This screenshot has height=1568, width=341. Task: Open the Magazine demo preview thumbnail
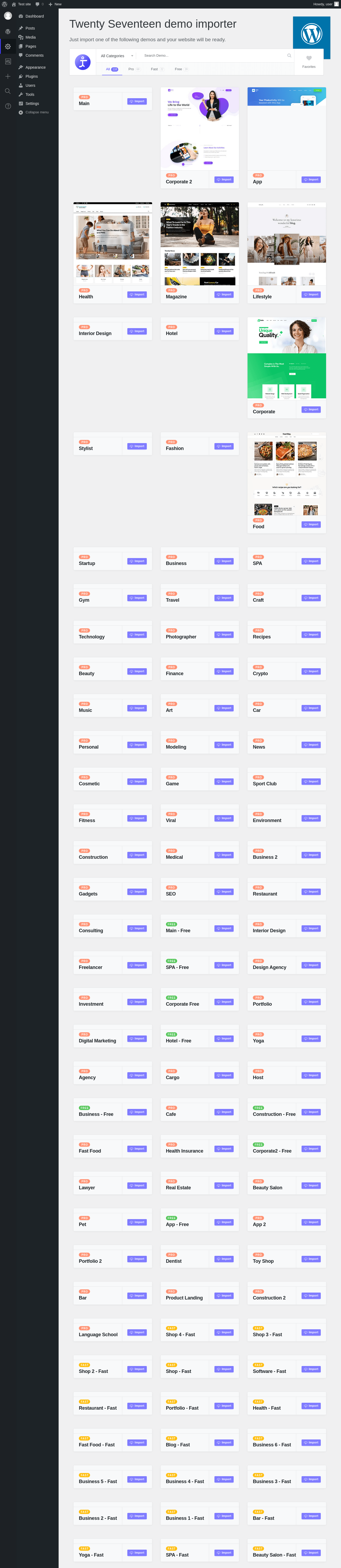click(x=200, y=244)
